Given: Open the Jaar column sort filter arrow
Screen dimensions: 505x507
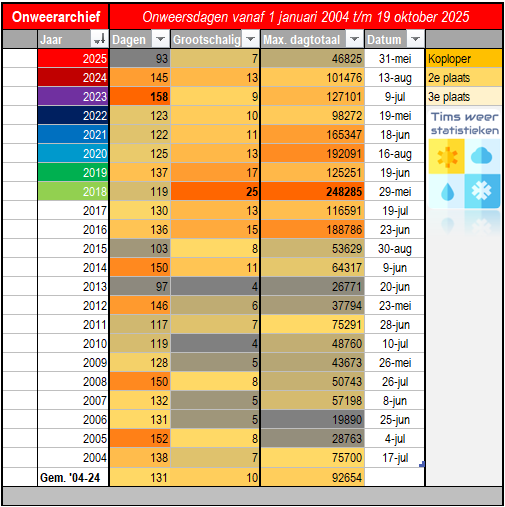Looking at the screenshot, I should tap(100, 40).
